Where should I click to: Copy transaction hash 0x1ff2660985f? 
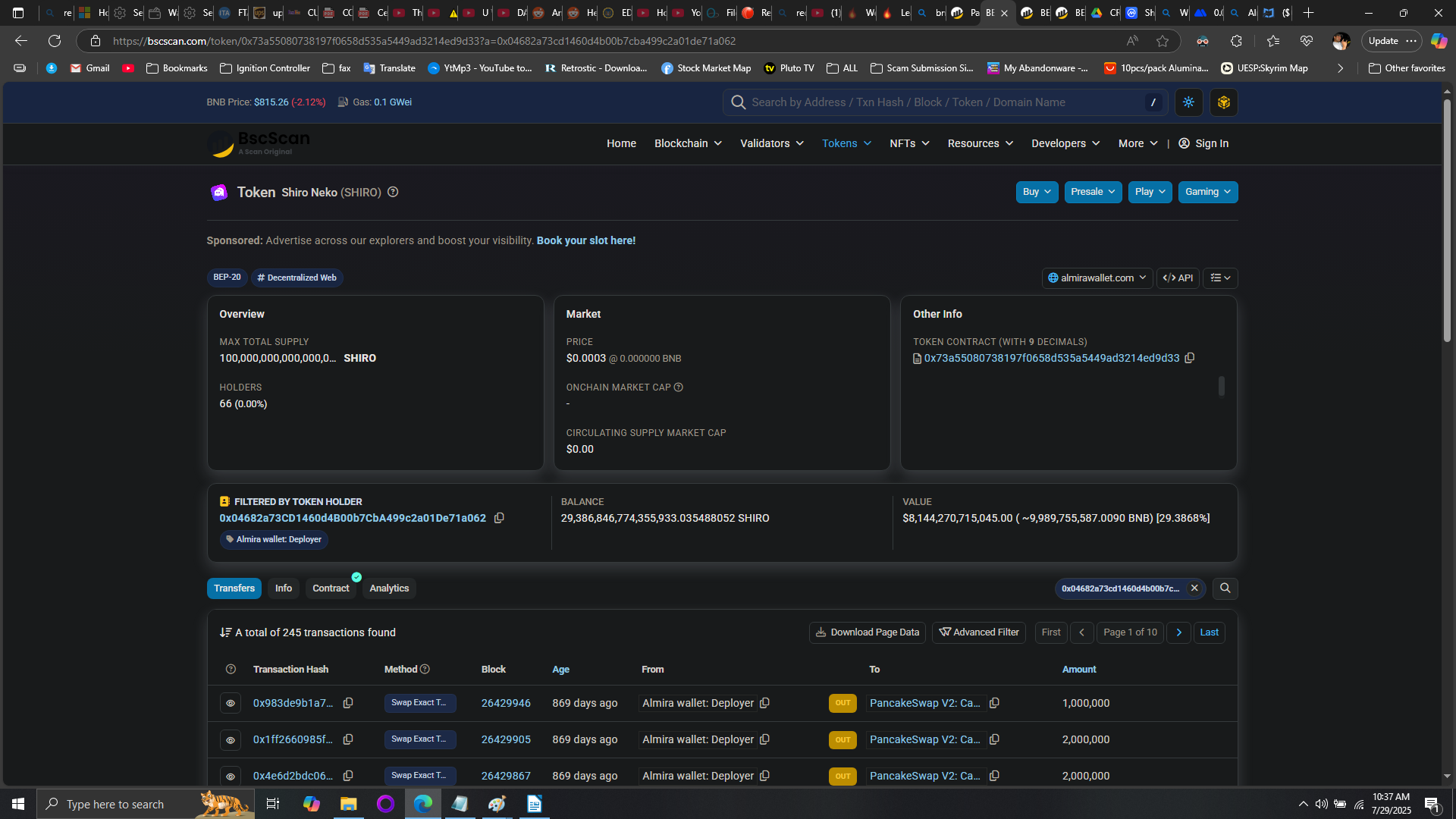348,739
